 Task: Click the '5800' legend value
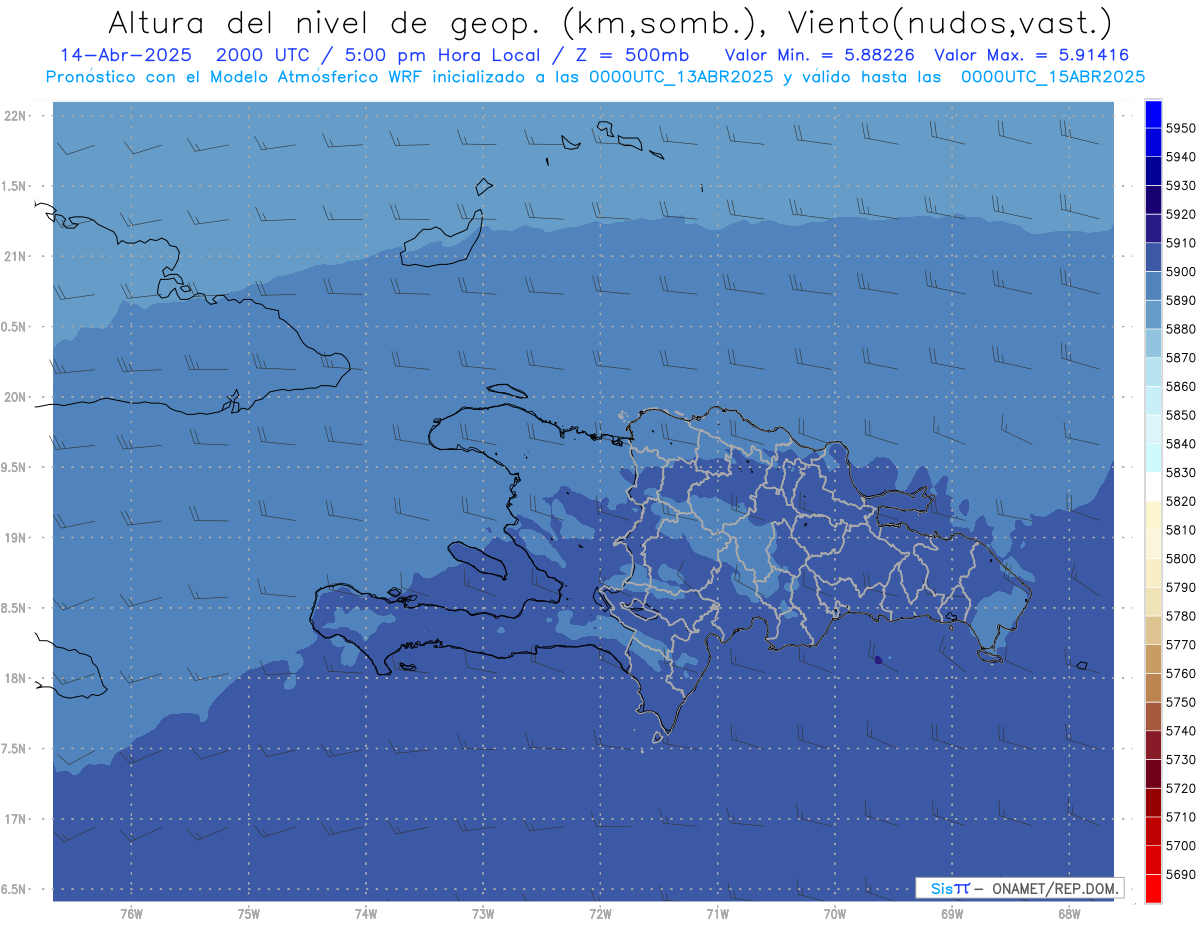pyautogui.click(x=1180, y=558)
